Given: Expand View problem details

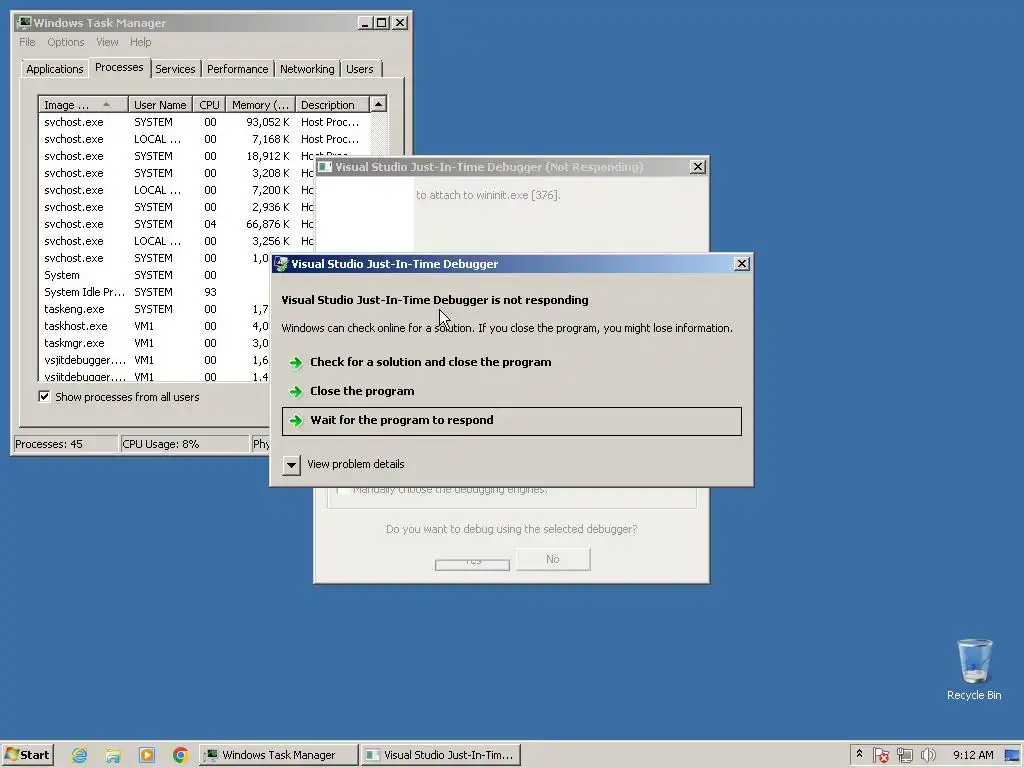Looking at the screenshot, I should point(291,464).
